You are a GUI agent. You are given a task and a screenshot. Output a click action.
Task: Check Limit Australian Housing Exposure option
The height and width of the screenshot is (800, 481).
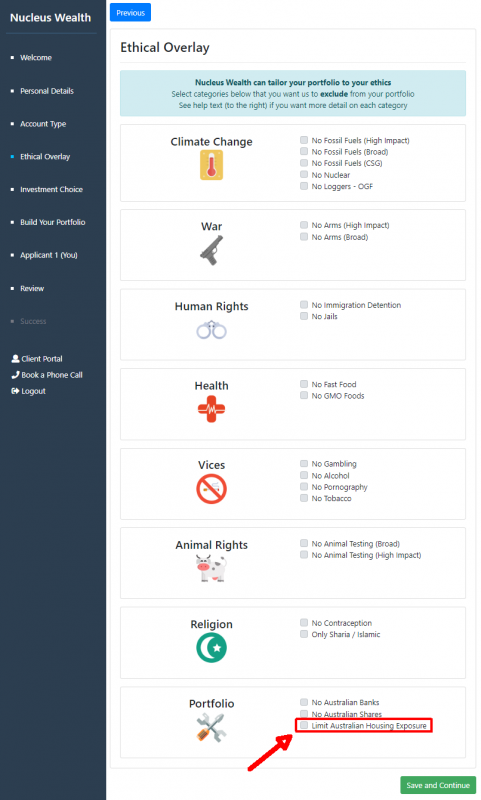click(x=304, y=725)
